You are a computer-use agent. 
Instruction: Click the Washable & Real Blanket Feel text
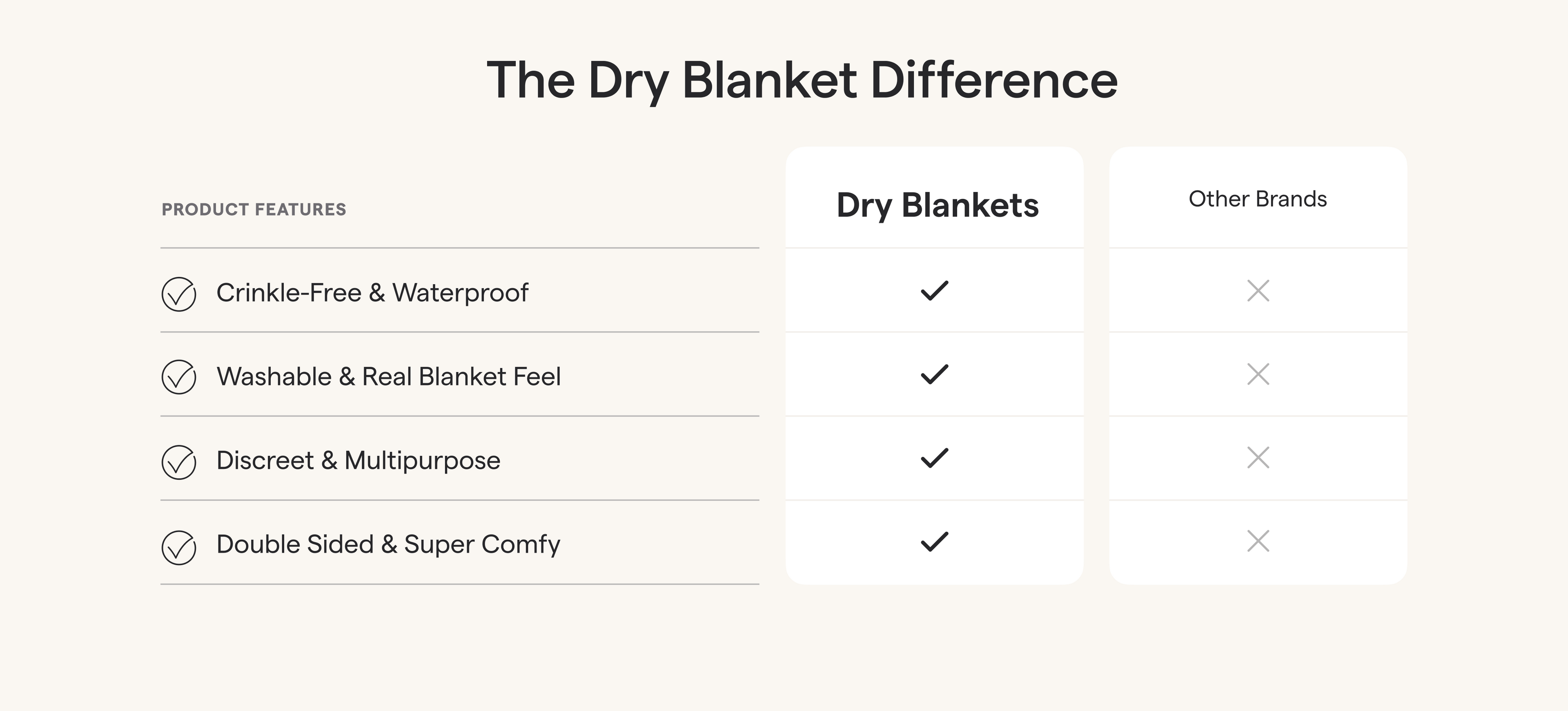click(388, 377)
